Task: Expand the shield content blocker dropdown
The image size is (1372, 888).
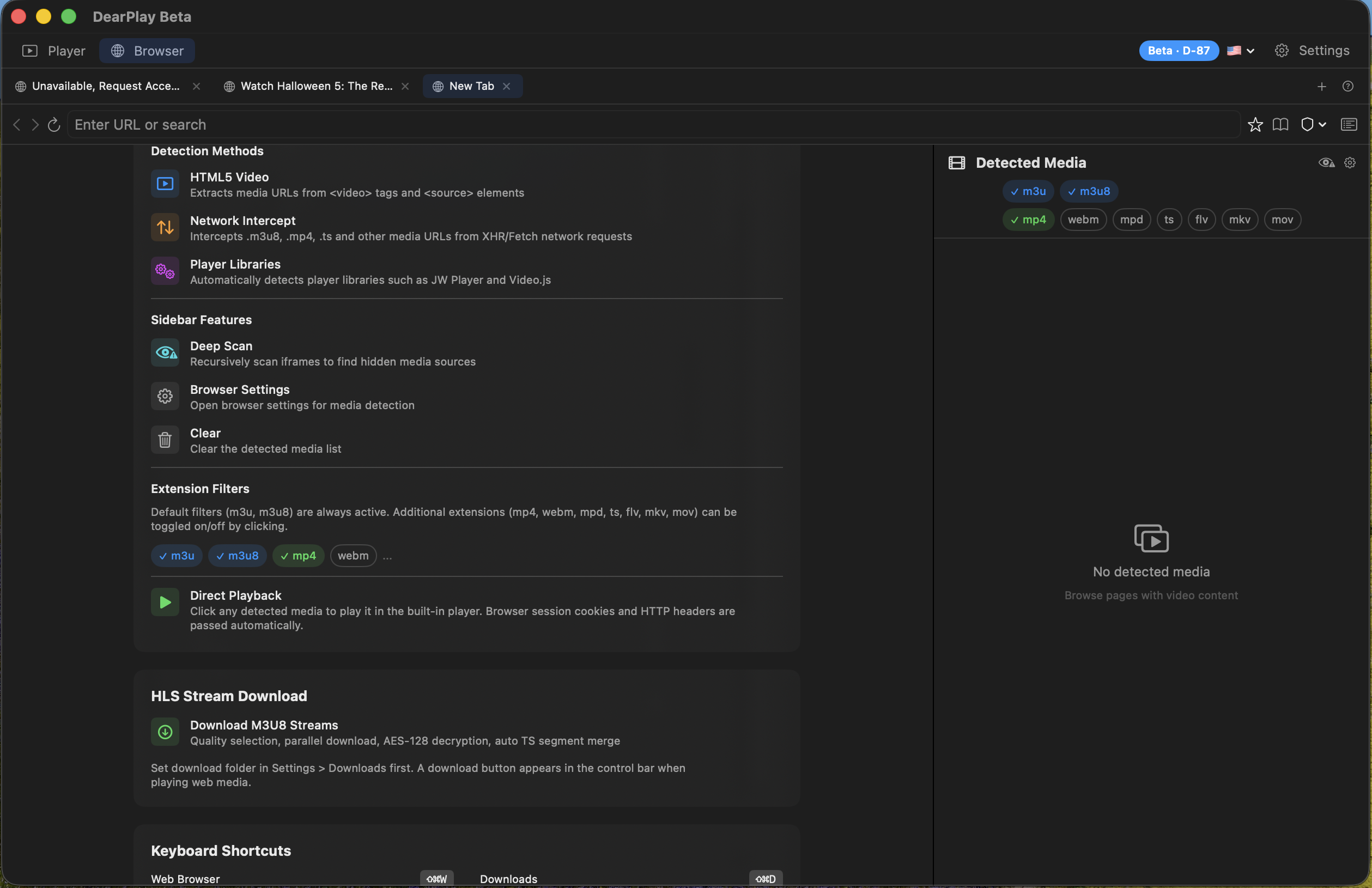Action: pyautogui.click(x=1313, y=124)
